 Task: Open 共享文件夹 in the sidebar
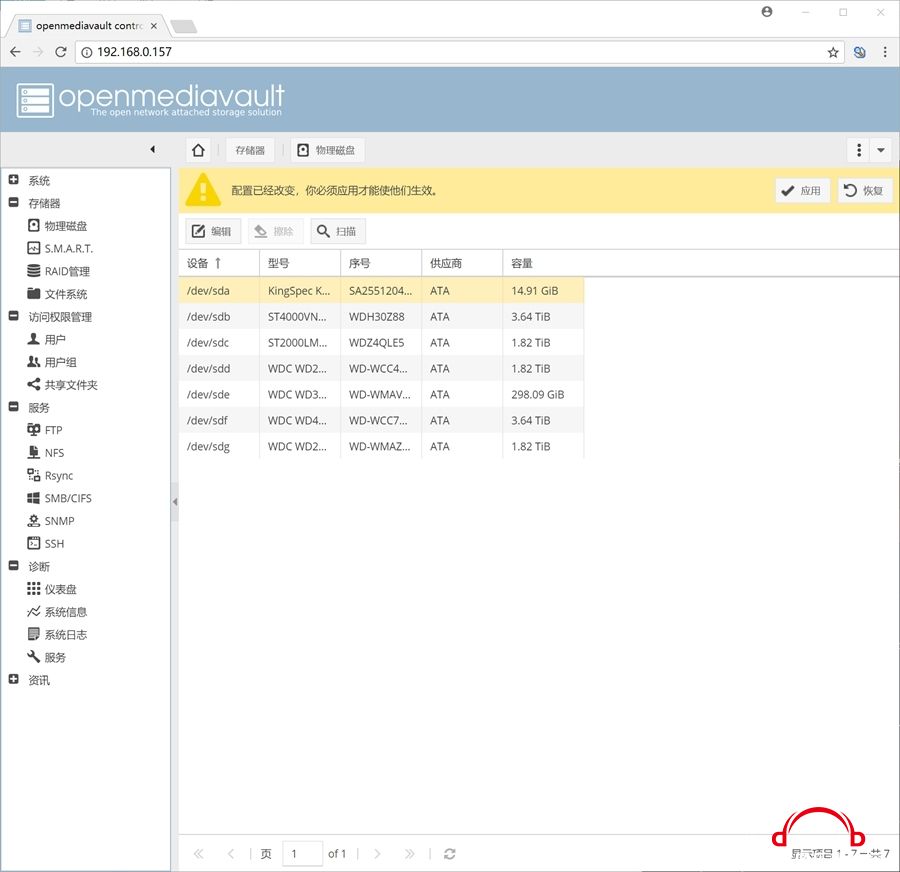(63, 385)
